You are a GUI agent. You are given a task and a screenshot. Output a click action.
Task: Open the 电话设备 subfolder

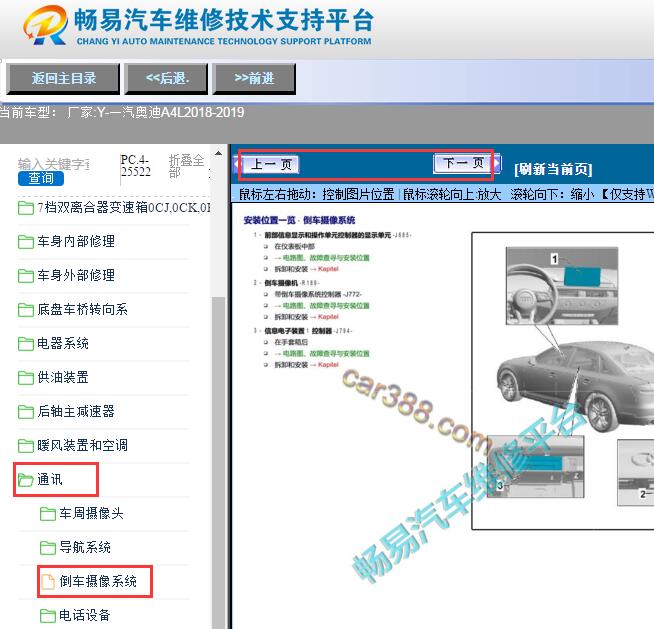click(85, 615)
